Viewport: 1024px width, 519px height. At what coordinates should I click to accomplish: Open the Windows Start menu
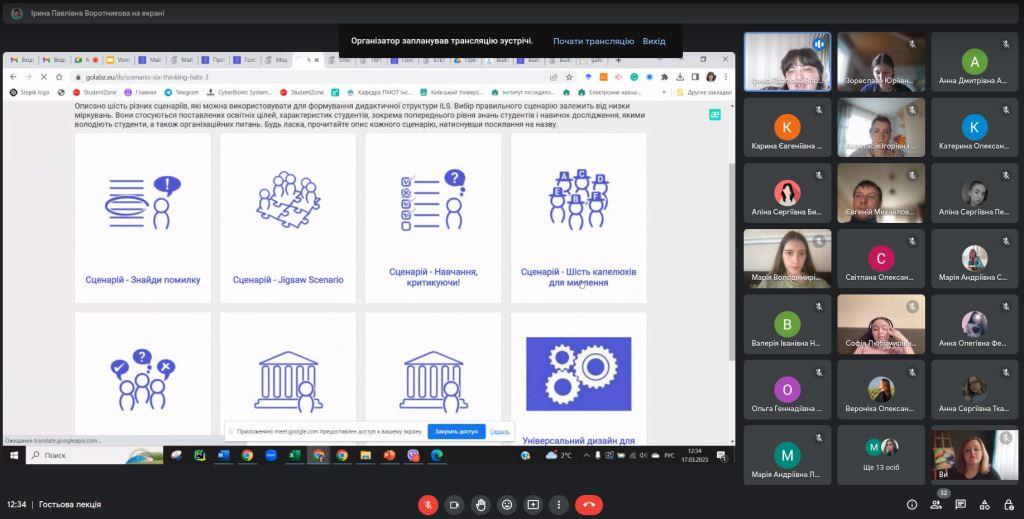tap(14, 455)
